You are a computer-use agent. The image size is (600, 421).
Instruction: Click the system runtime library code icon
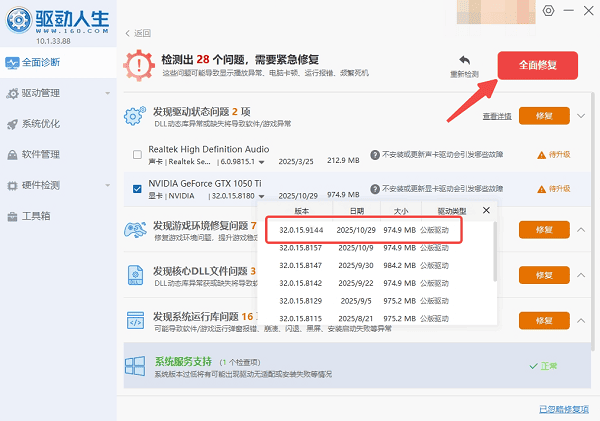pos(135,320)
